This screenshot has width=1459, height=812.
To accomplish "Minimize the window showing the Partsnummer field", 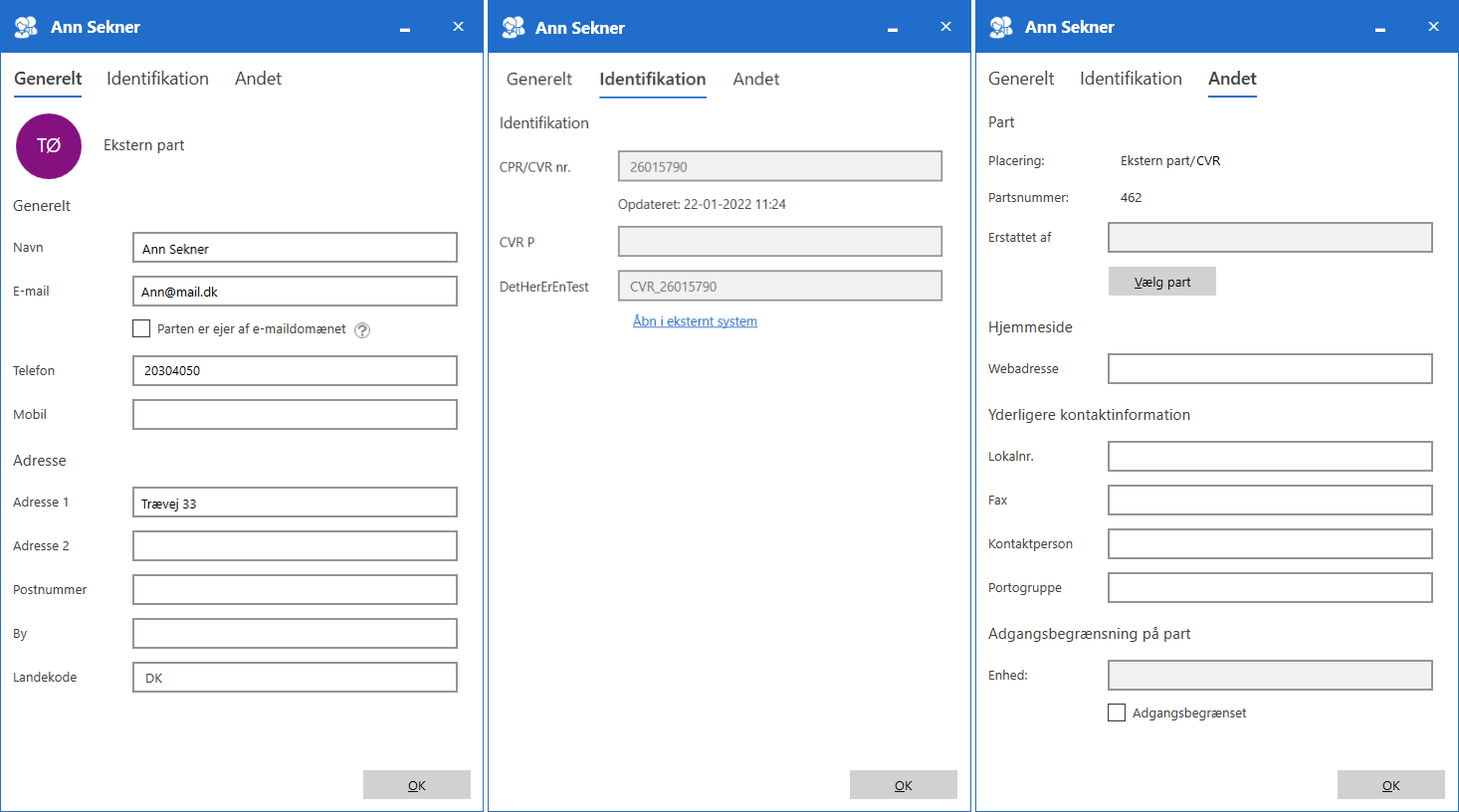I will click(1379, 28).
